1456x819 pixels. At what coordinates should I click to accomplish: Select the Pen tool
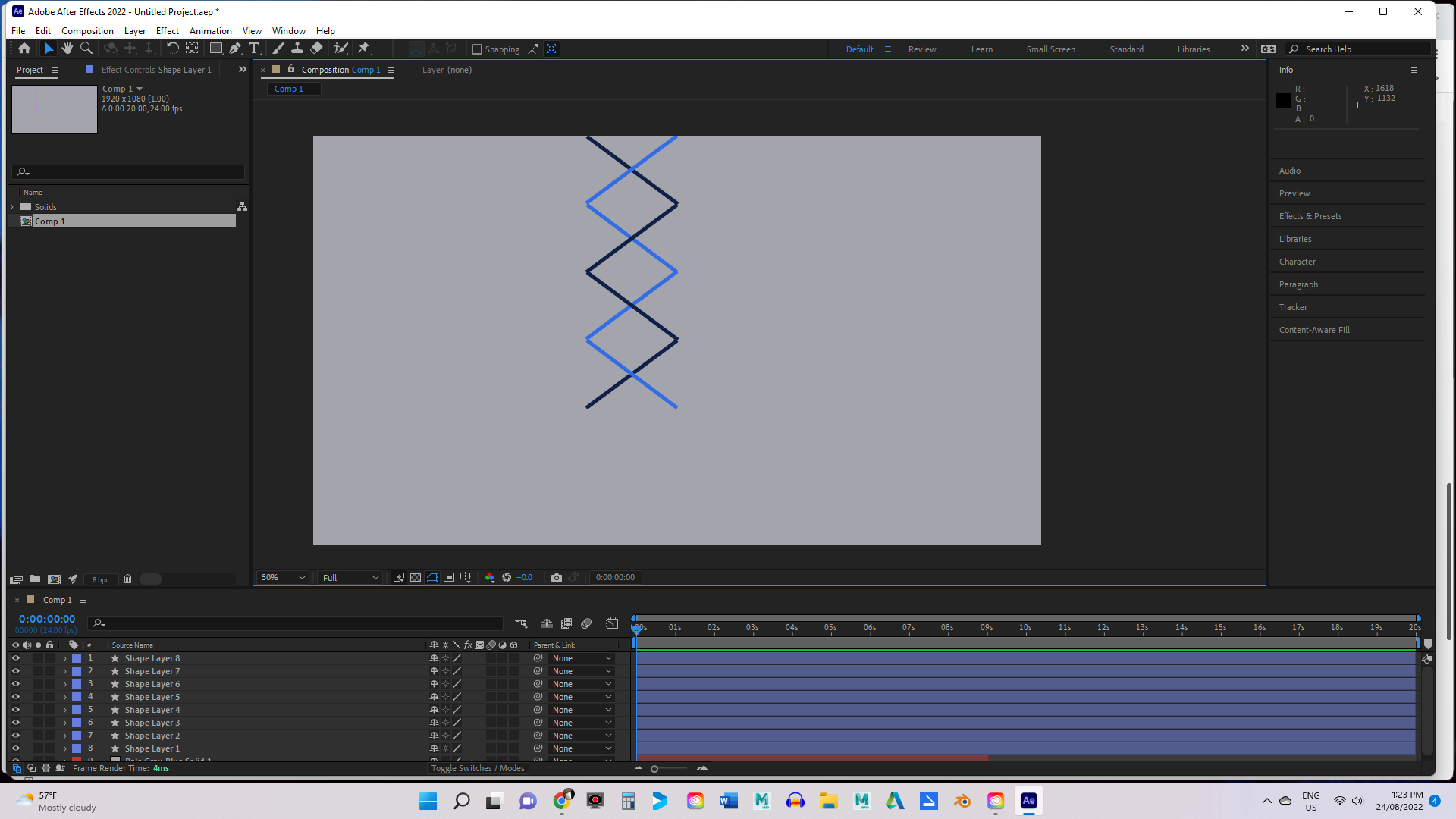pyautogui.click(x=235, y=49)
